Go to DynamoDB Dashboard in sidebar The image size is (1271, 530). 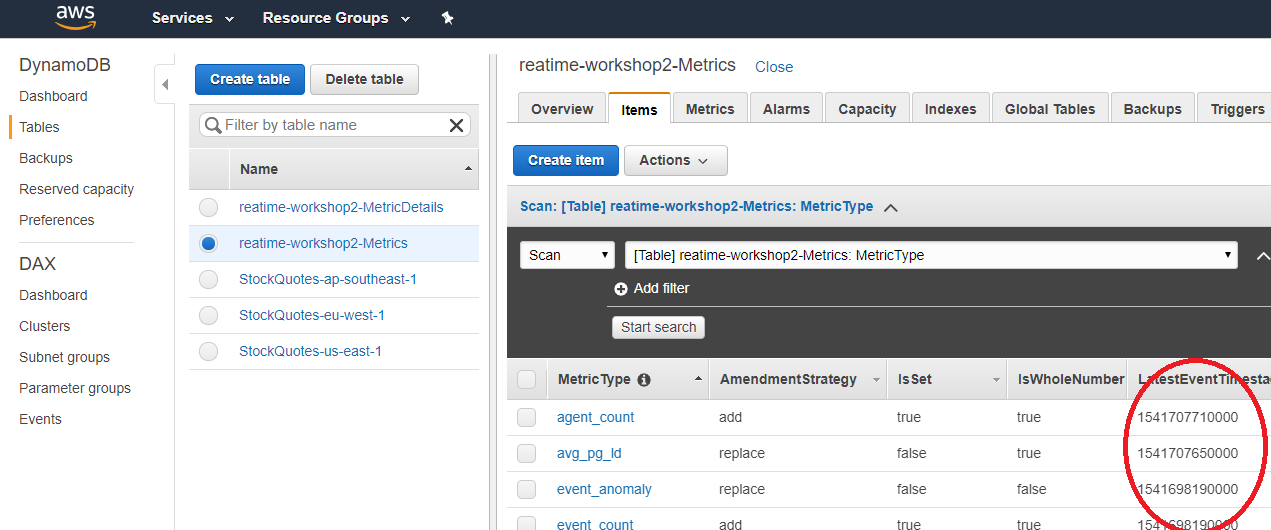click(53, 96)
